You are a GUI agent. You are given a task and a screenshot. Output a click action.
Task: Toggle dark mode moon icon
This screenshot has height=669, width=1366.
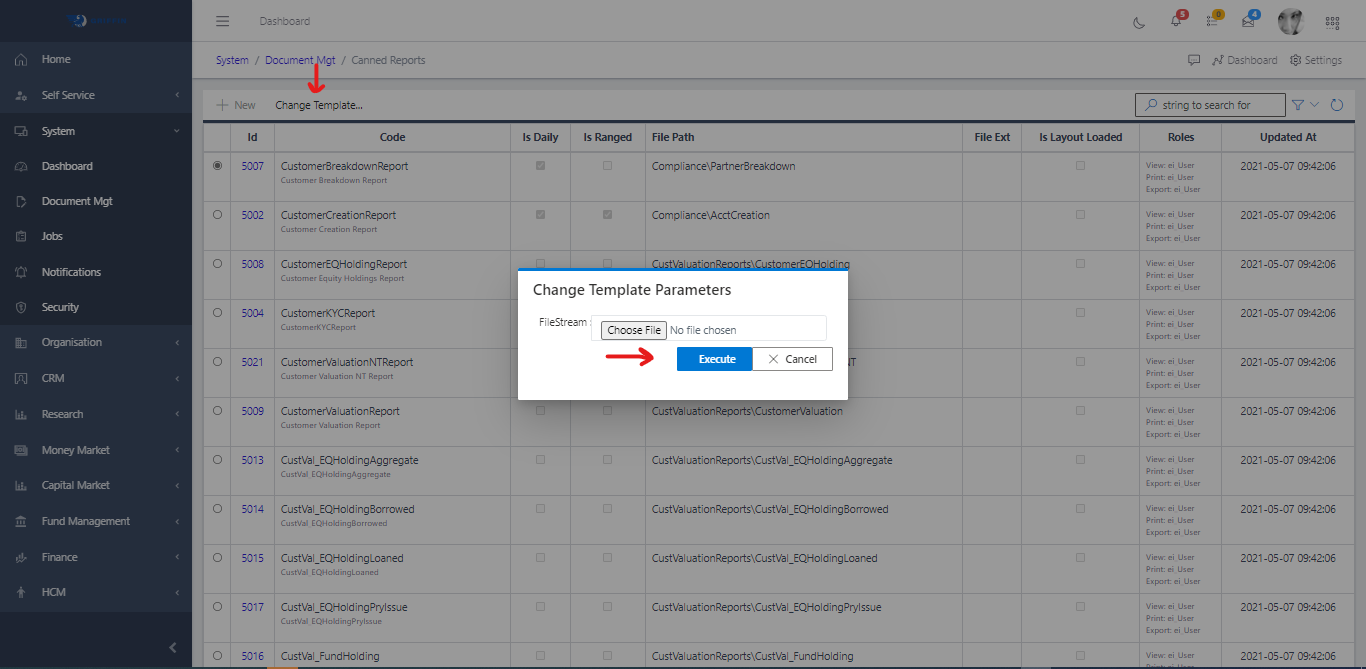tap(1139, 22)
